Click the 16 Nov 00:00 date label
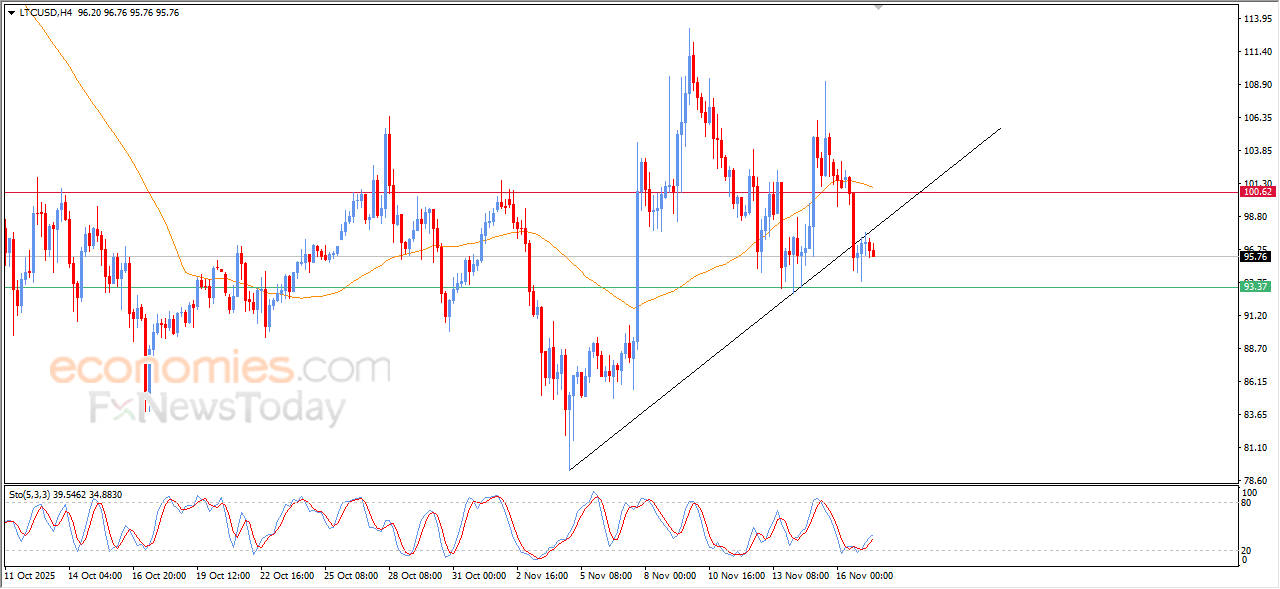1280x589 pixels. (x=863, y=576)
